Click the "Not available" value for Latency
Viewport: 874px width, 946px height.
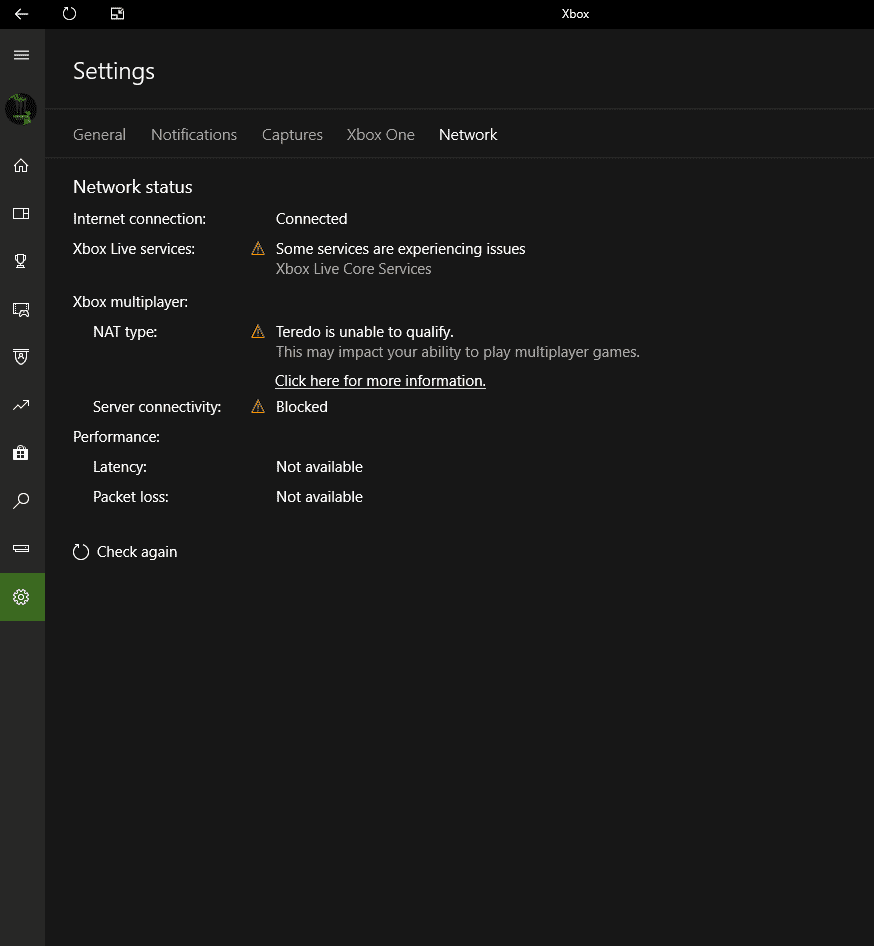(x=319, y=467)
